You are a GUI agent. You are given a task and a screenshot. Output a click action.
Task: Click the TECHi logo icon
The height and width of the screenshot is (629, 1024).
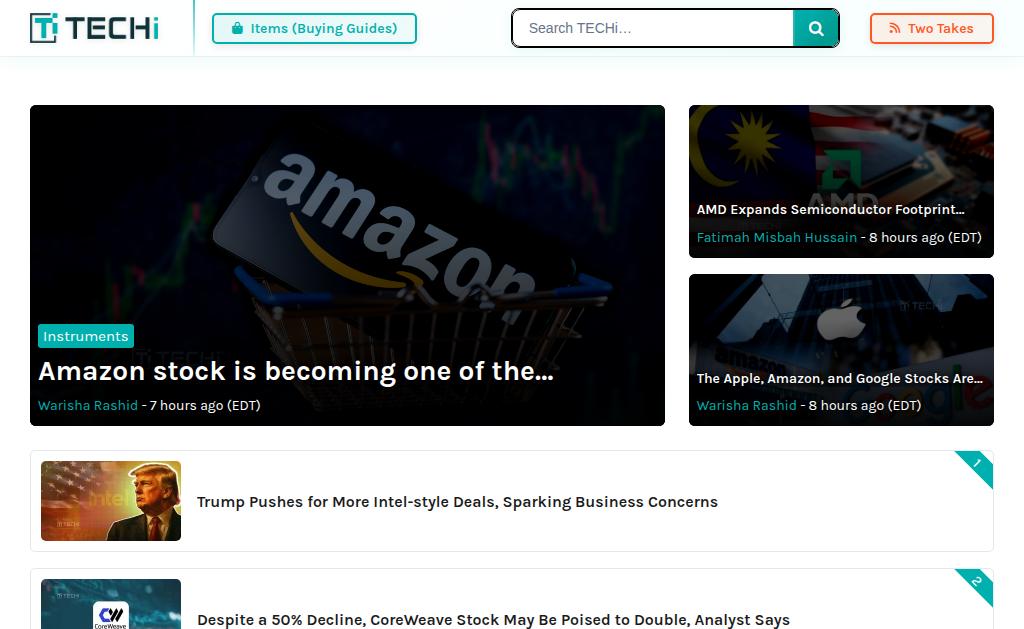coord(44,28)
